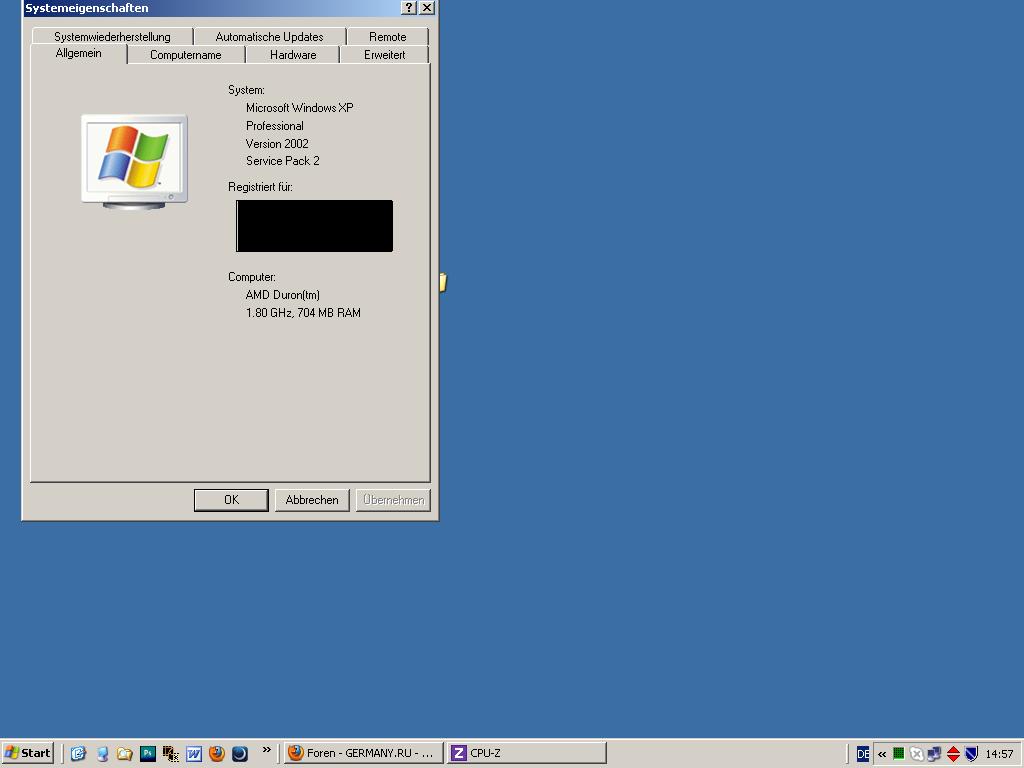Screen dimensions: 1024x768
Task: Click the selection-tool quick launch icon
Action: point(170,754)
